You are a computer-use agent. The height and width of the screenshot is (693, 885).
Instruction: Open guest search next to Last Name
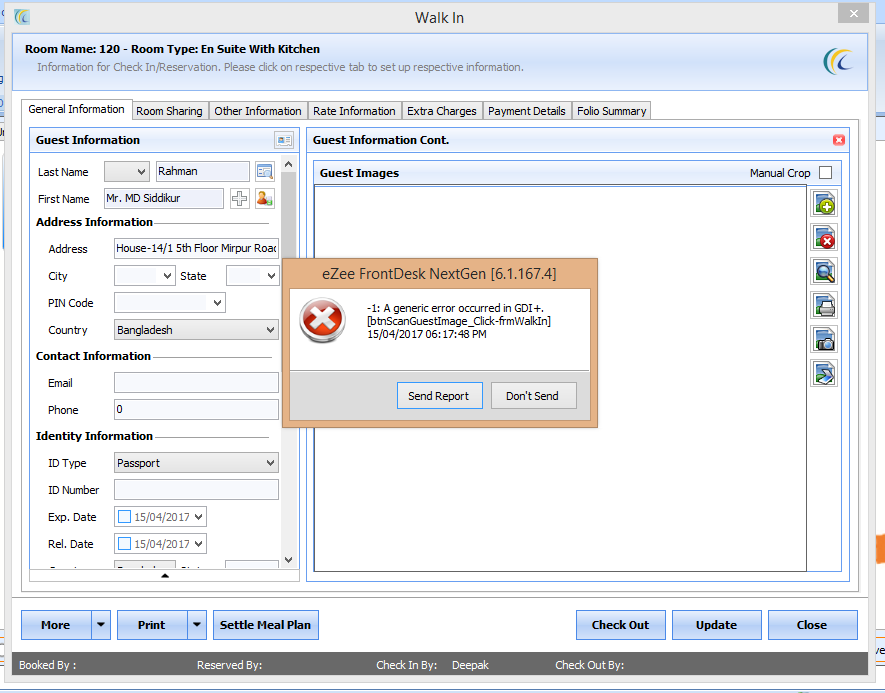tap(264, 171)
